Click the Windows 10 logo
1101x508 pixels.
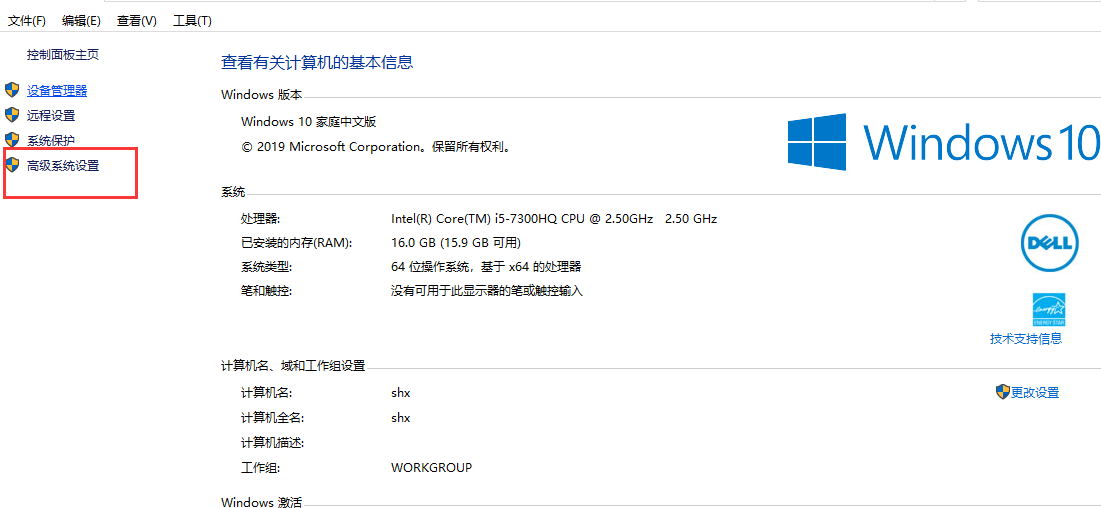pyautogui.click(x=942, y=141)
